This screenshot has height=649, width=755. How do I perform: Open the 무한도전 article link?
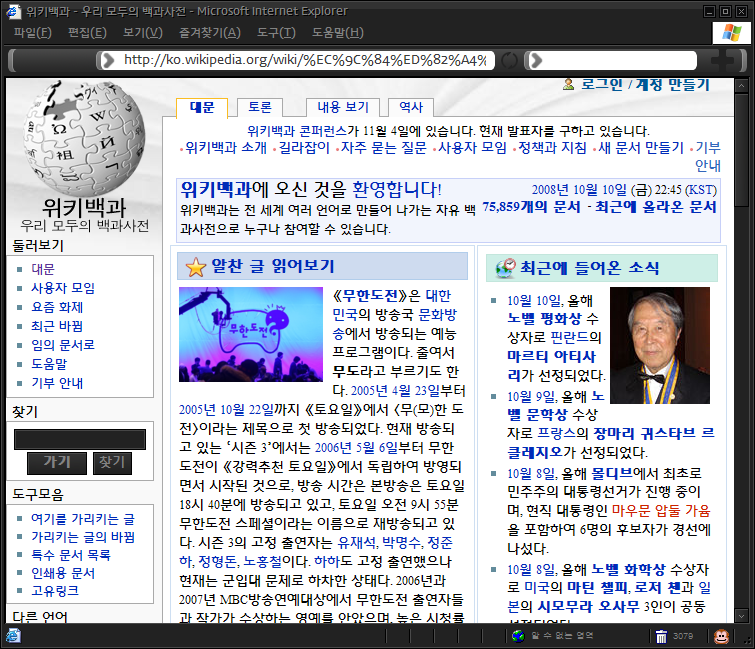[370, 296]
